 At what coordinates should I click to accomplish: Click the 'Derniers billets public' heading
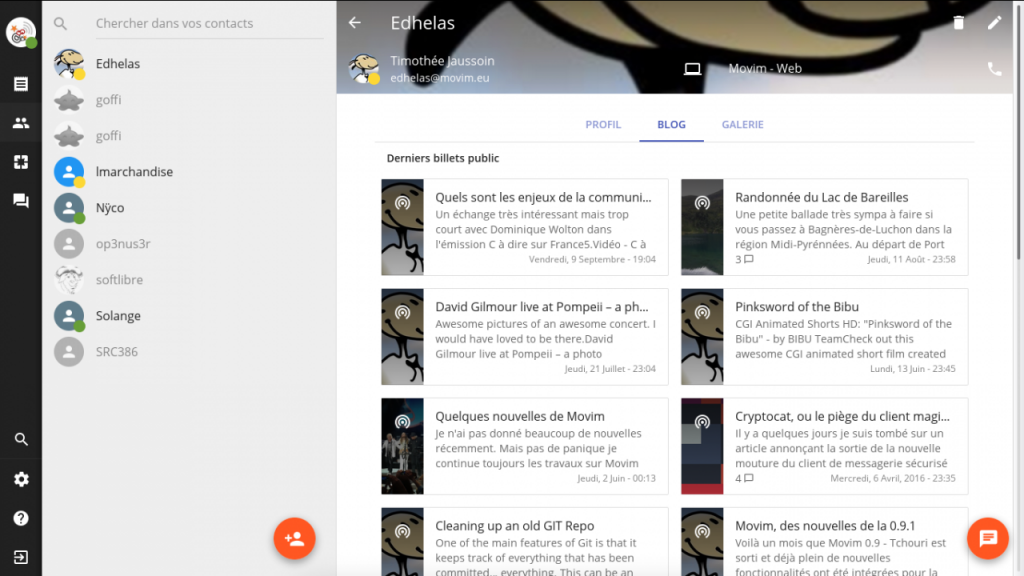click(x=443, y=158)
